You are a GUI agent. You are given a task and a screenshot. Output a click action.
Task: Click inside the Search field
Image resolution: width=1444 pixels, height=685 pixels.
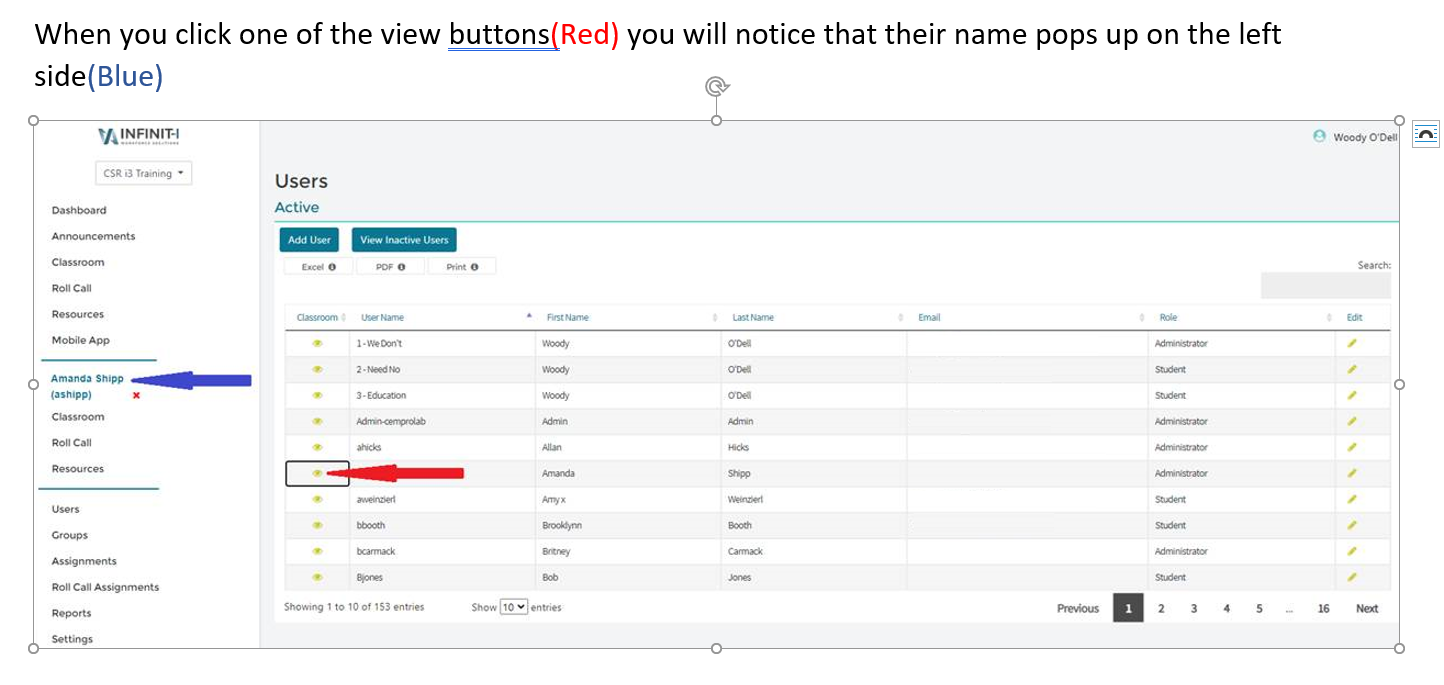1324,285
